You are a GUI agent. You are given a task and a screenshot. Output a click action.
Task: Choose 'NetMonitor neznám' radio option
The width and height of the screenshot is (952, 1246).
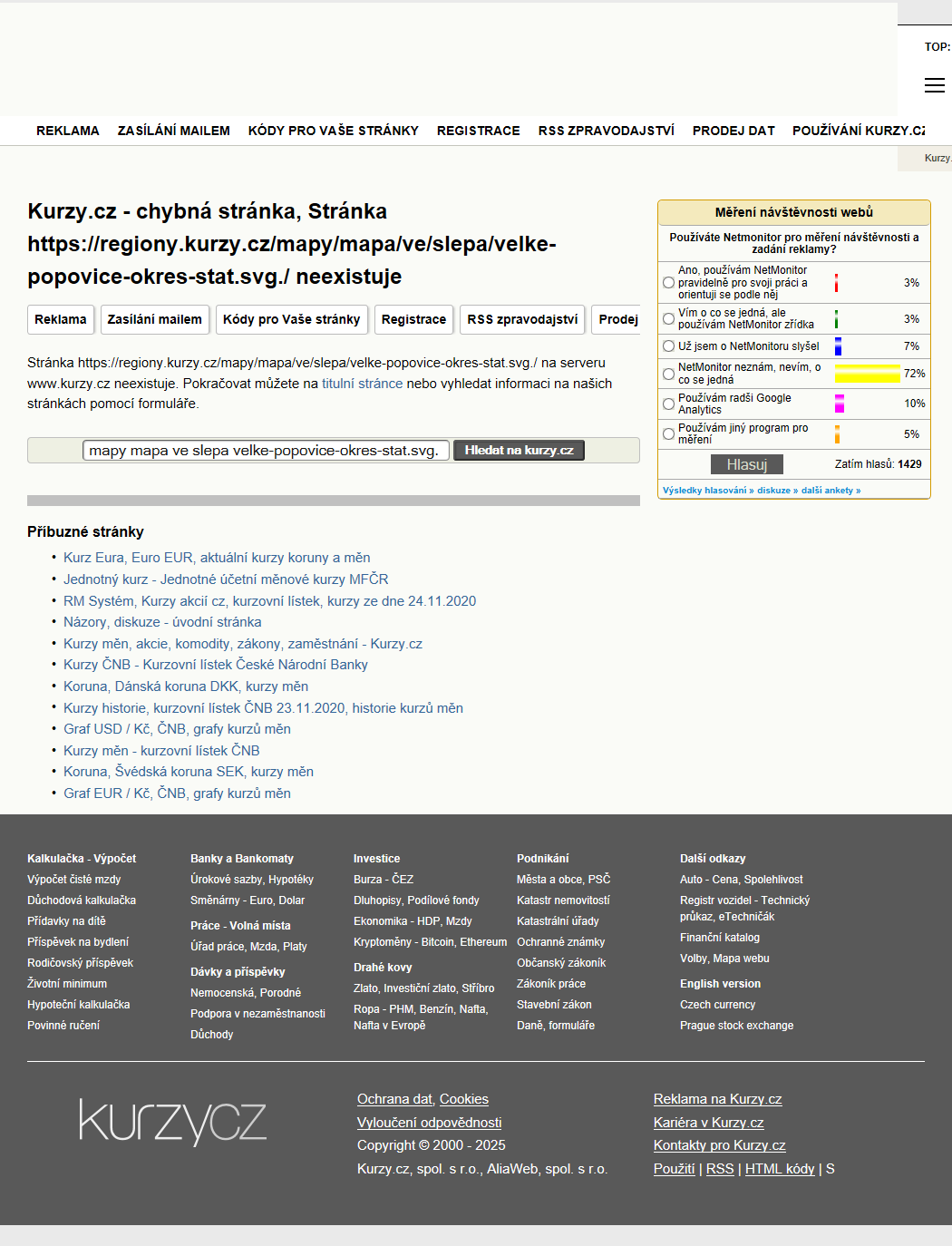click(668, 374)
